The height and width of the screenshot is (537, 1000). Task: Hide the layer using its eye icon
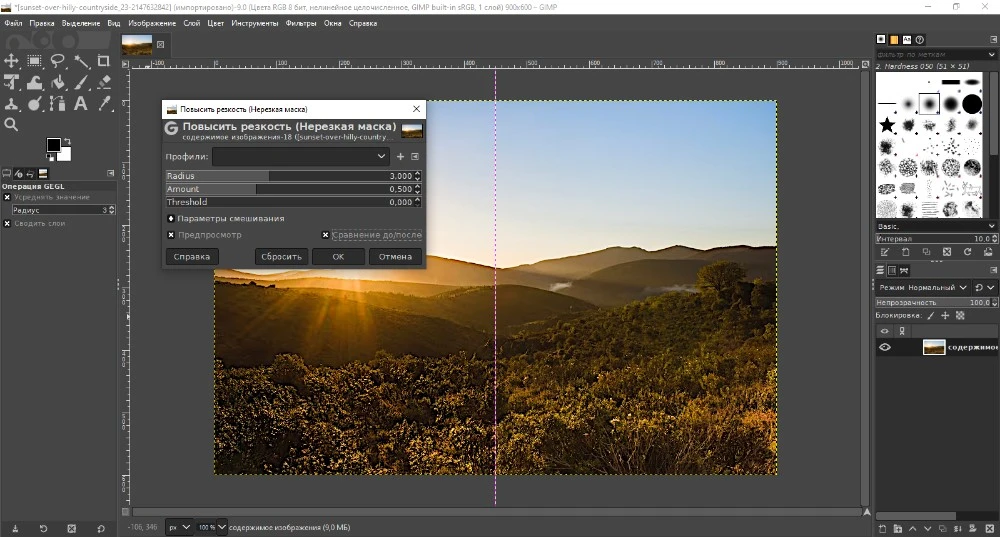884,347
